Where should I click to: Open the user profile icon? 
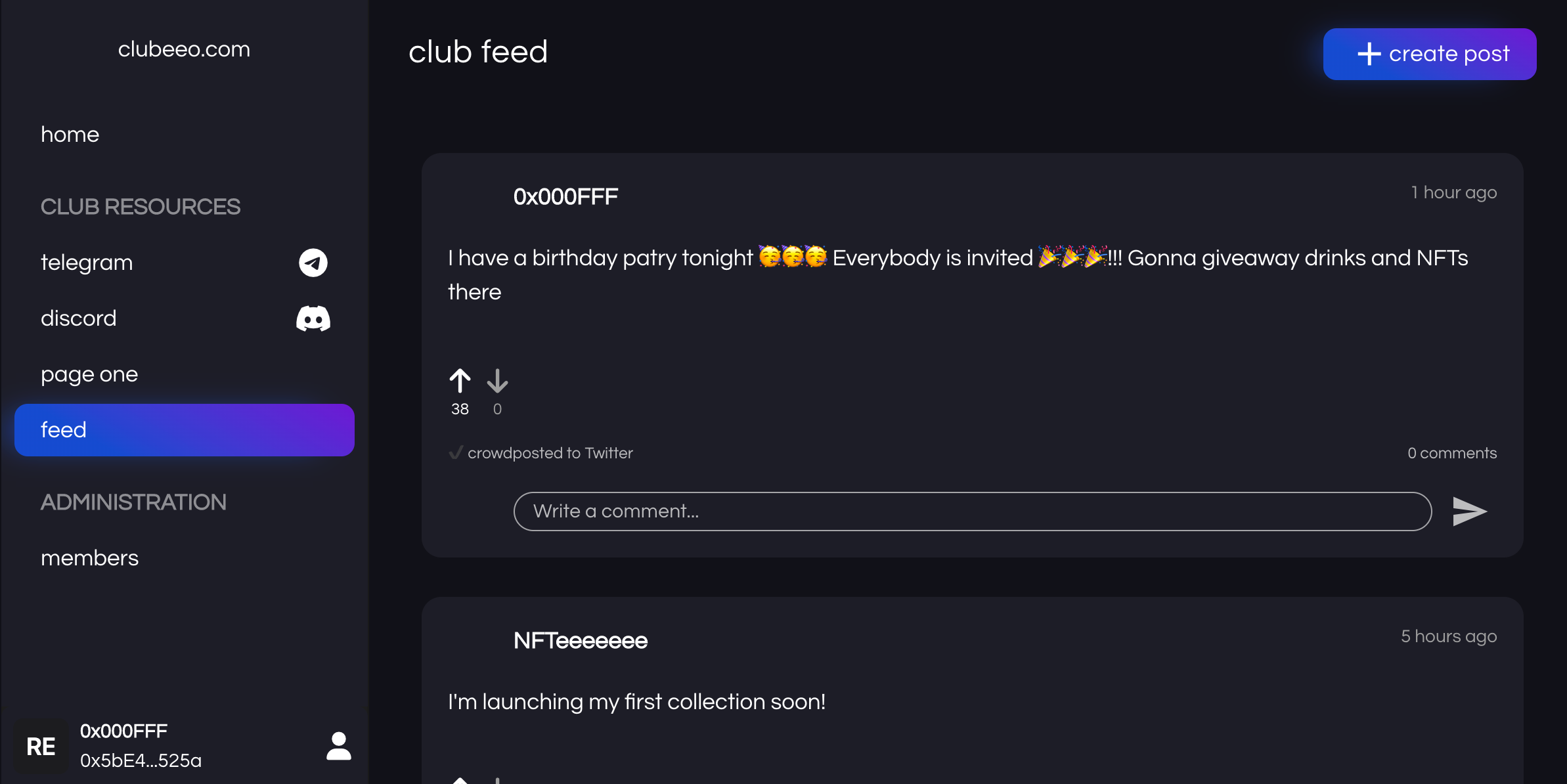point(339,746)
